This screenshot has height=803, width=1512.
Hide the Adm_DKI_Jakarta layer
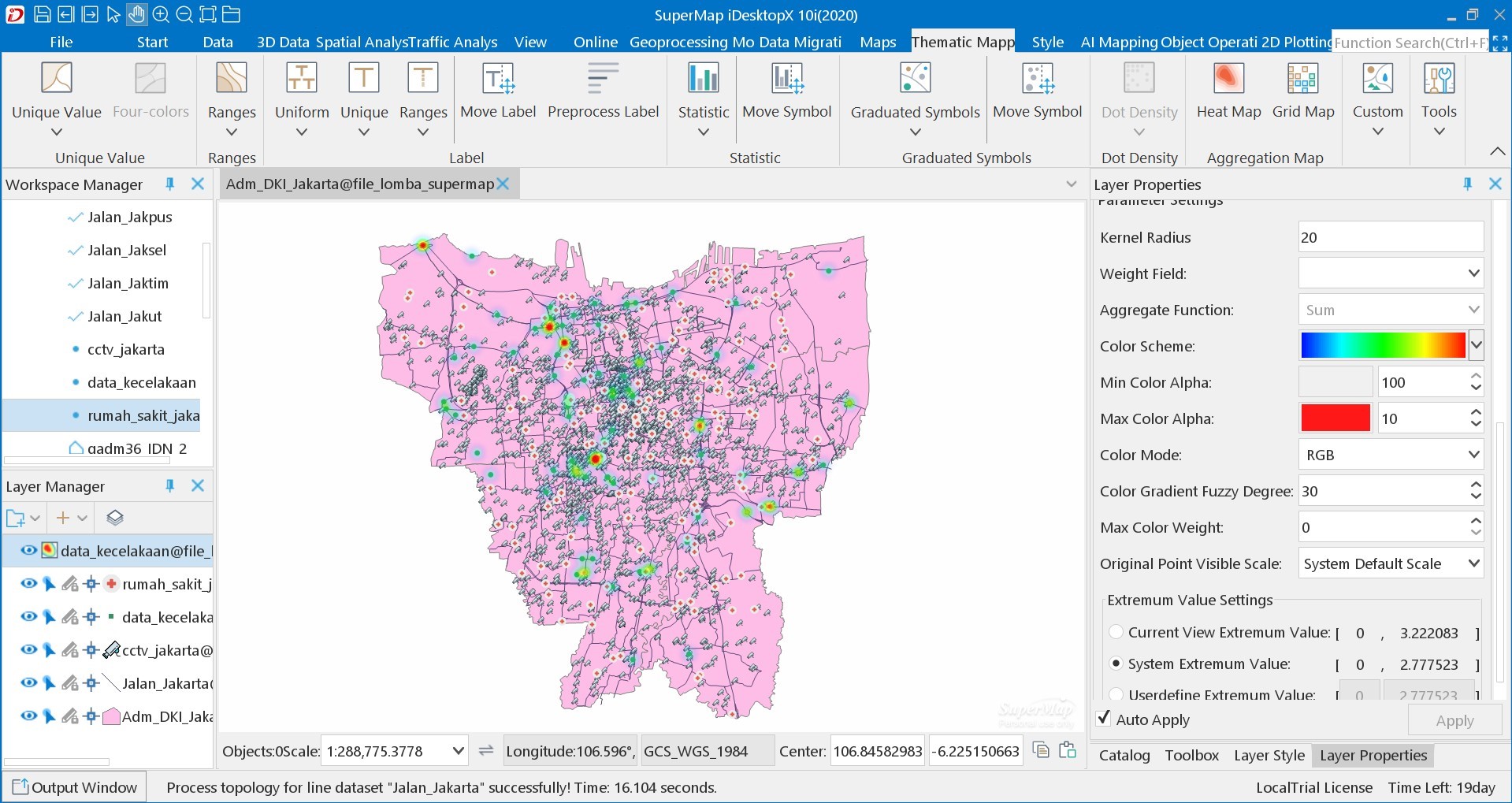tap(28, 716)
